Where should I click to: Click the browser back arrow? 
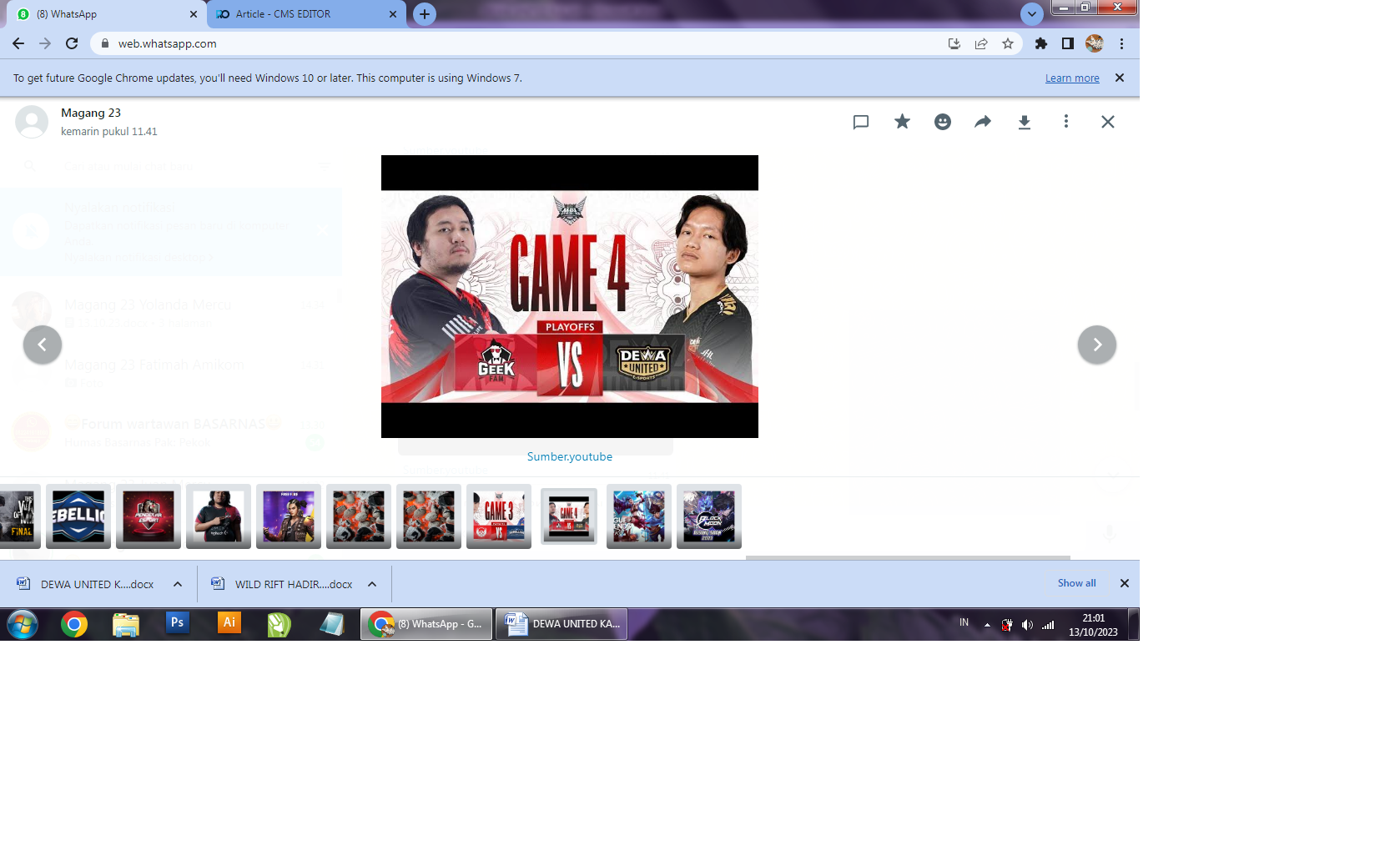[18, 43]
